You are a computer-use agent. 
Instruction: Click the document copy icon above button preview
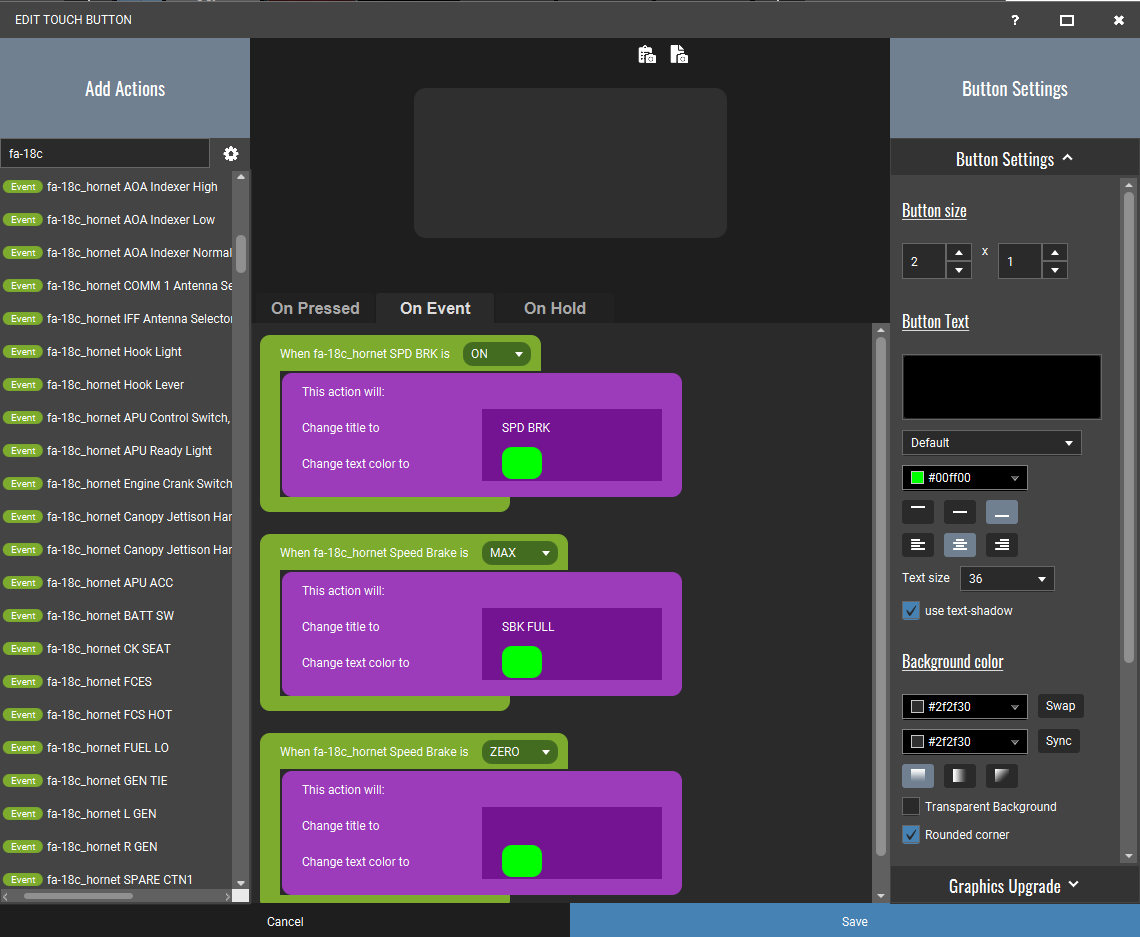point(679,55)
